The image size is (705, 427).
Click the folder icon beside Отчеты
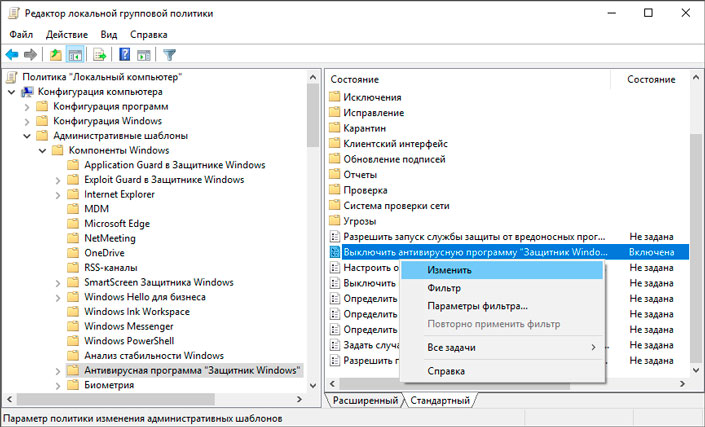click(335, 174)
